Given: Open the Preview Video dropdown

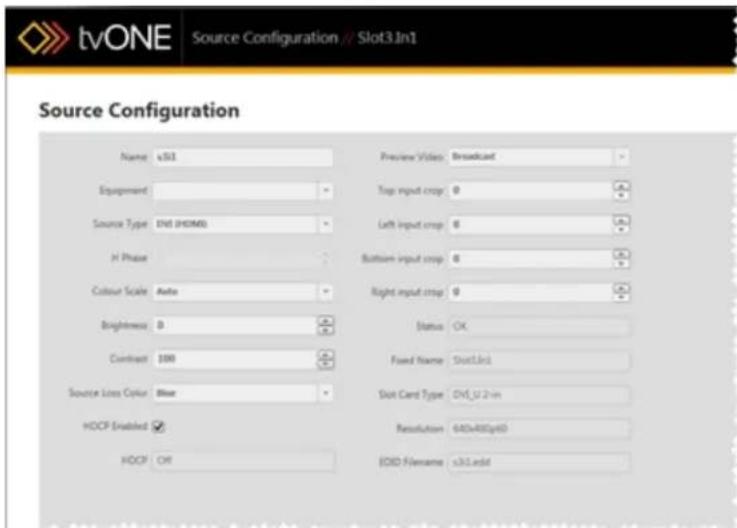Looking at the screenshot, I should coord(622,157).
